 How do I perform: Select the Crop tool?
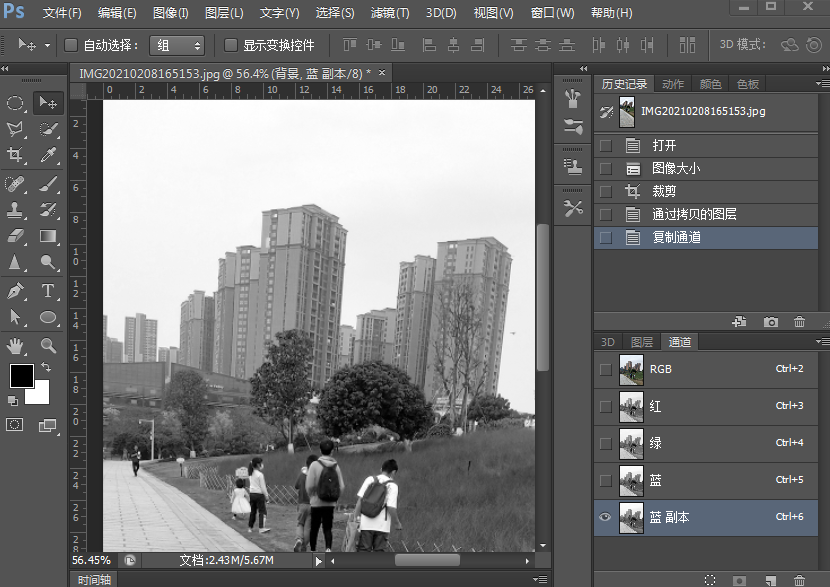15,155
